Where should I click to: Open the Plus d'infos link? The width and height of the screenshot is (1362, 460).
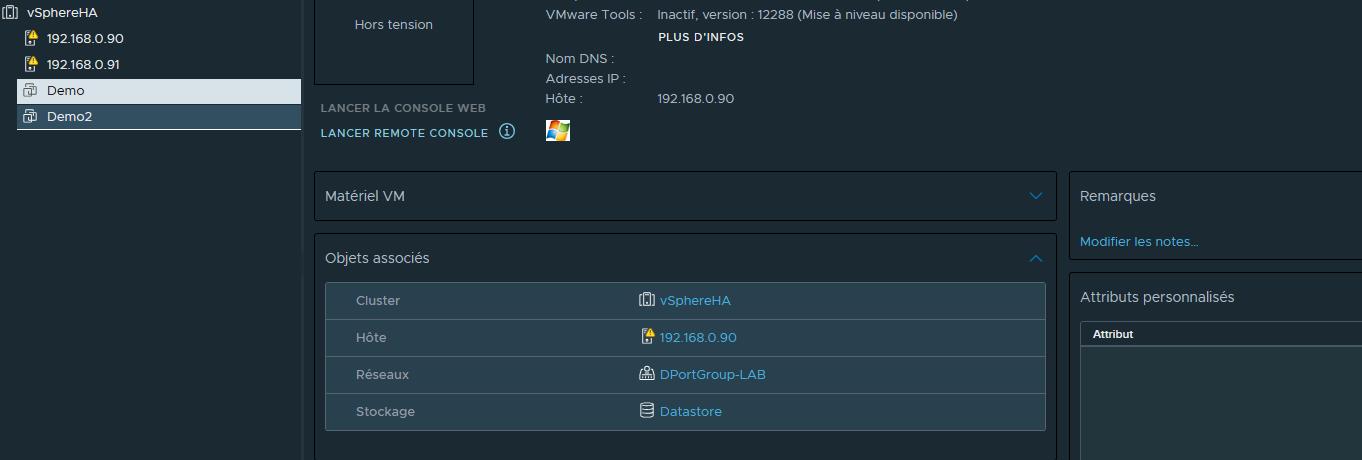(701, 37)
